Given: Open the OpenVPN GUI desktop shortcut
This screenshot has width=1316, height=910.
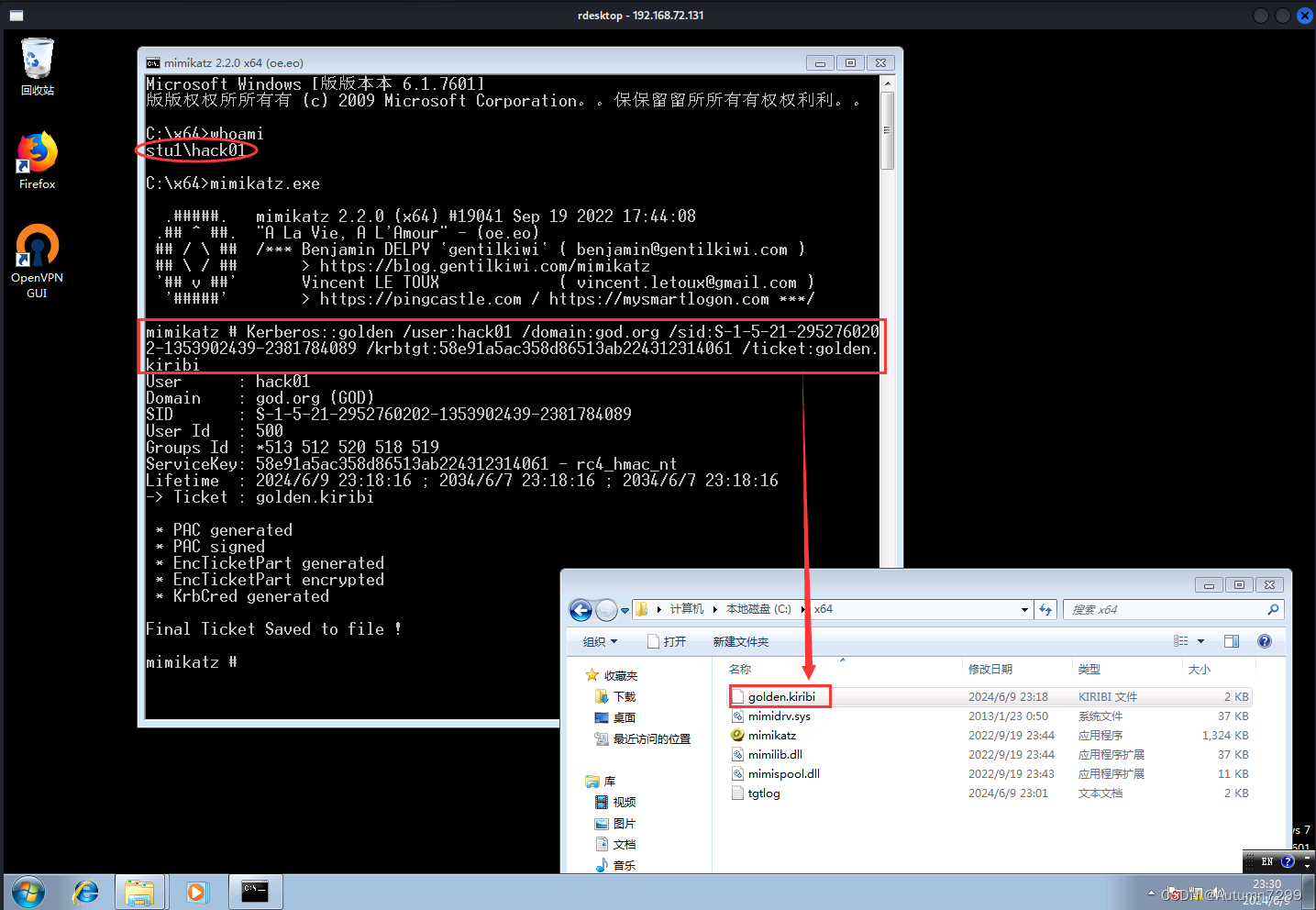Looking at the screenshot, I should (x=37, y=261).
